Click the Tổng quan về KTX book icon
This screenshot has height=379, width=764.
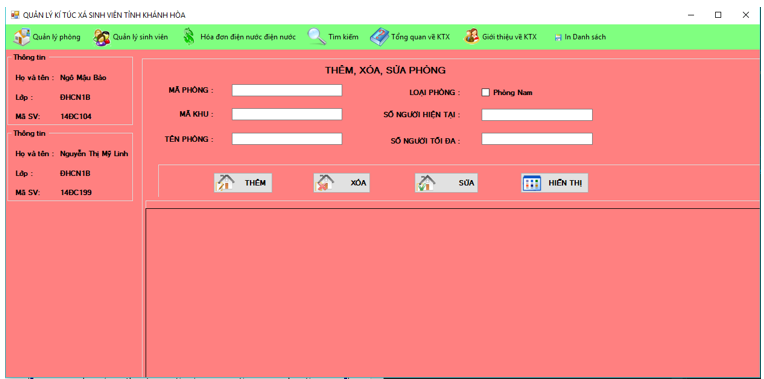(x=380, y=37)
